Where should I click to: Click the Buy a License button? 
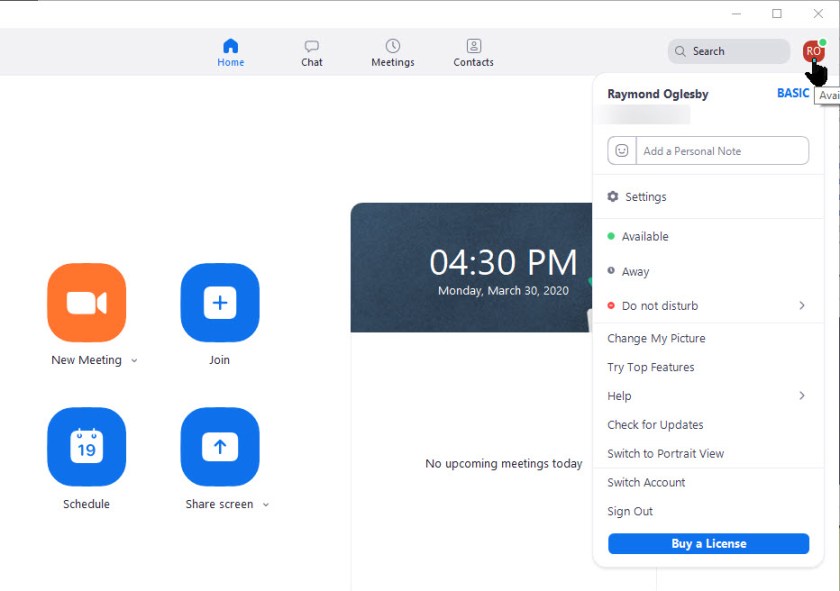[x=708, y=544]
